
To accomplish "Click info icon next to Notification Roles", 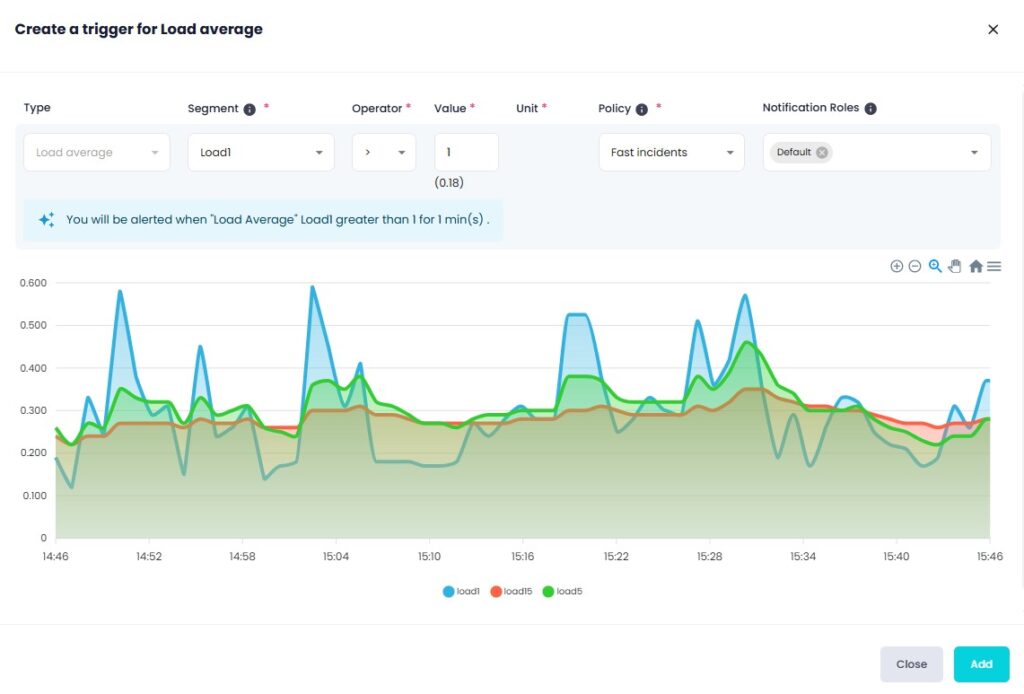I will 870,109.
